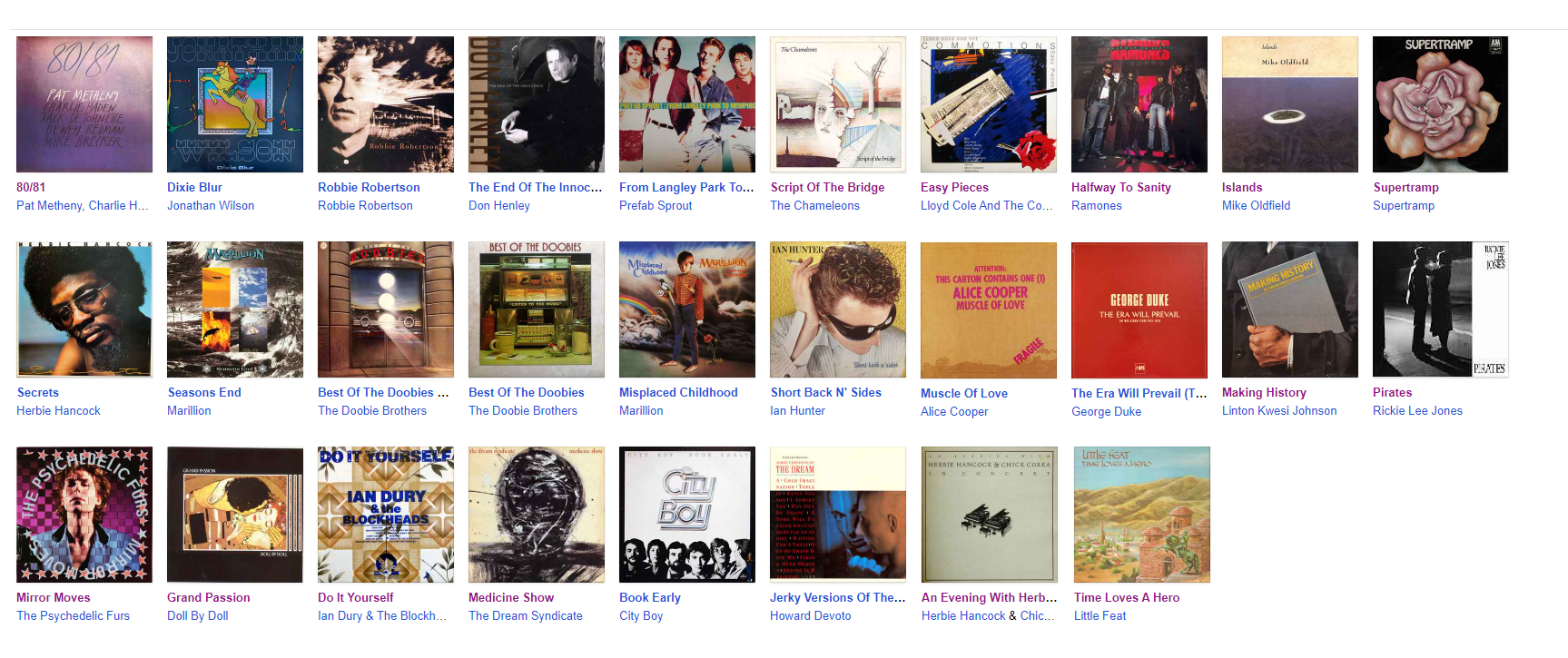Open the Seasons End album link
Screen dimensions: 1568x658
204,392
